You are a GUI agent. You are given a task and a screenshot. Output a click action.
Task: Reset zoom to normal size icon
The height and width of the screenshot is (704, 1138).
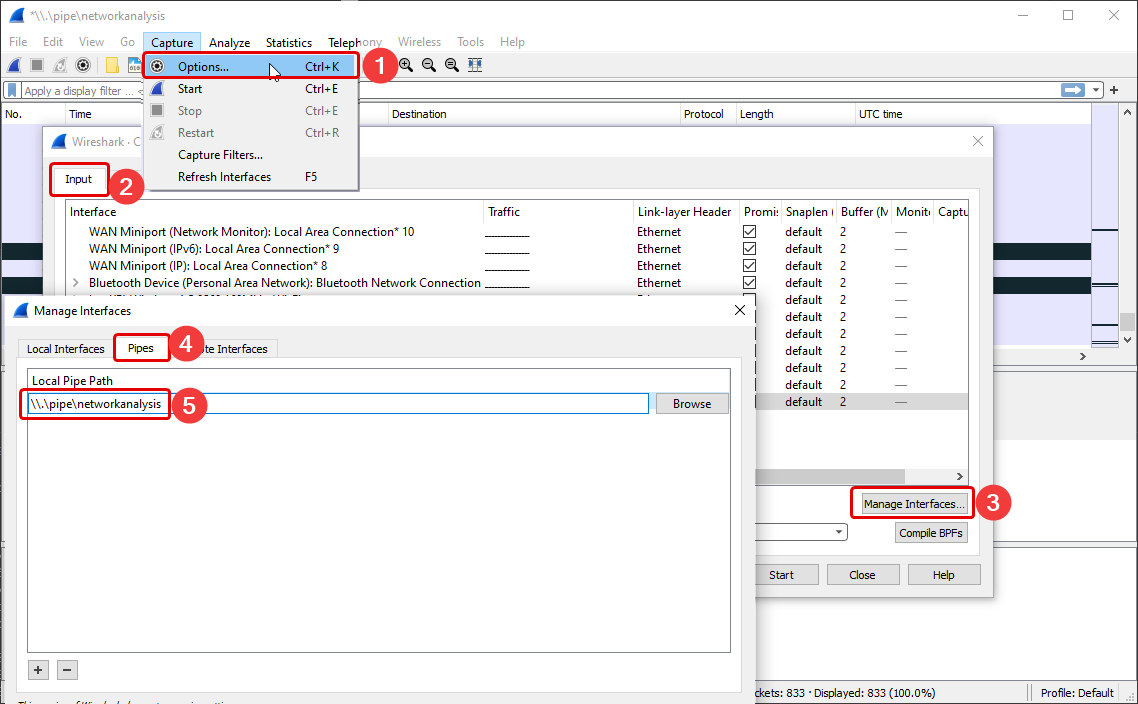(x=451, y=65)
